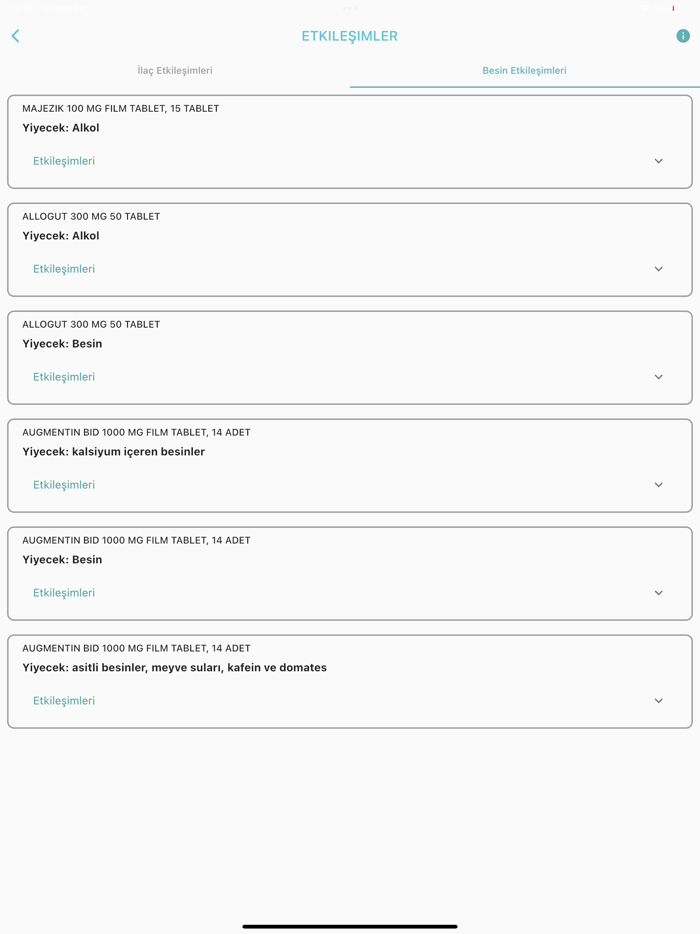Open the asitli besinler AUGMENTIN interaction chevron

(x=658, y=700)
